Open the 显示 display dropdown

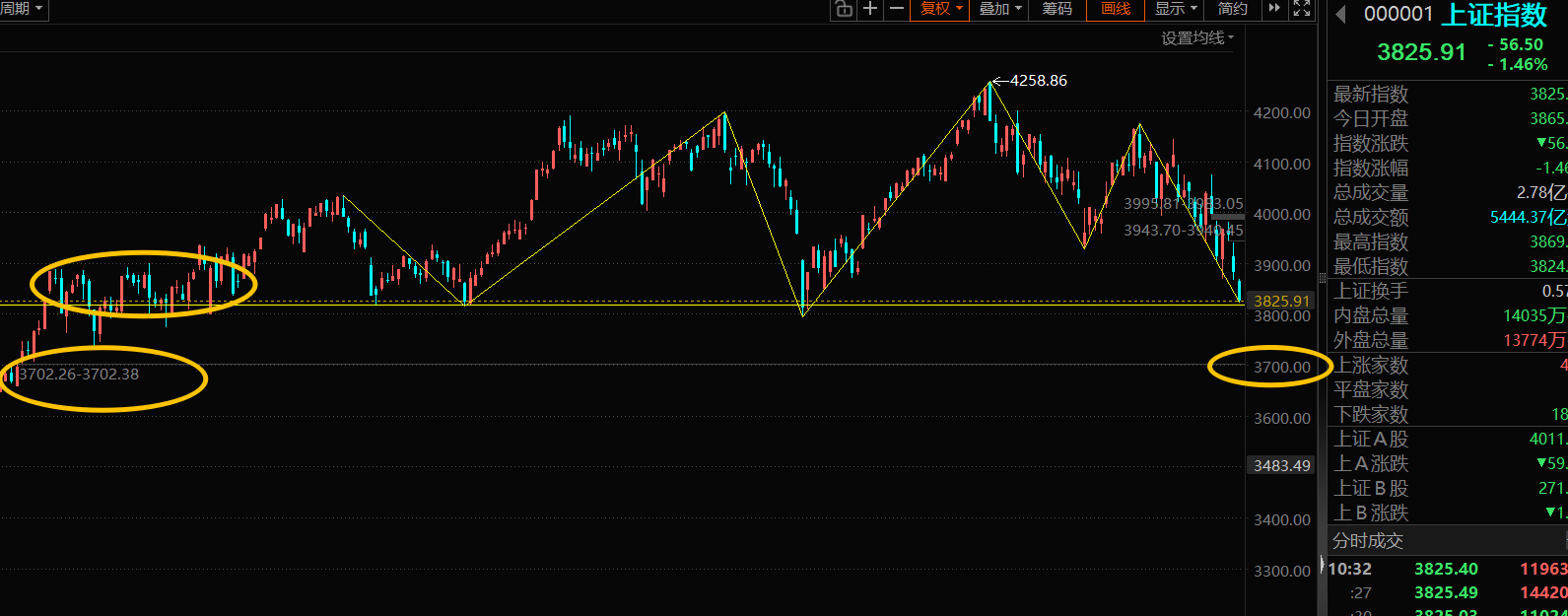pyautogui.click(x=1176, y=10)
